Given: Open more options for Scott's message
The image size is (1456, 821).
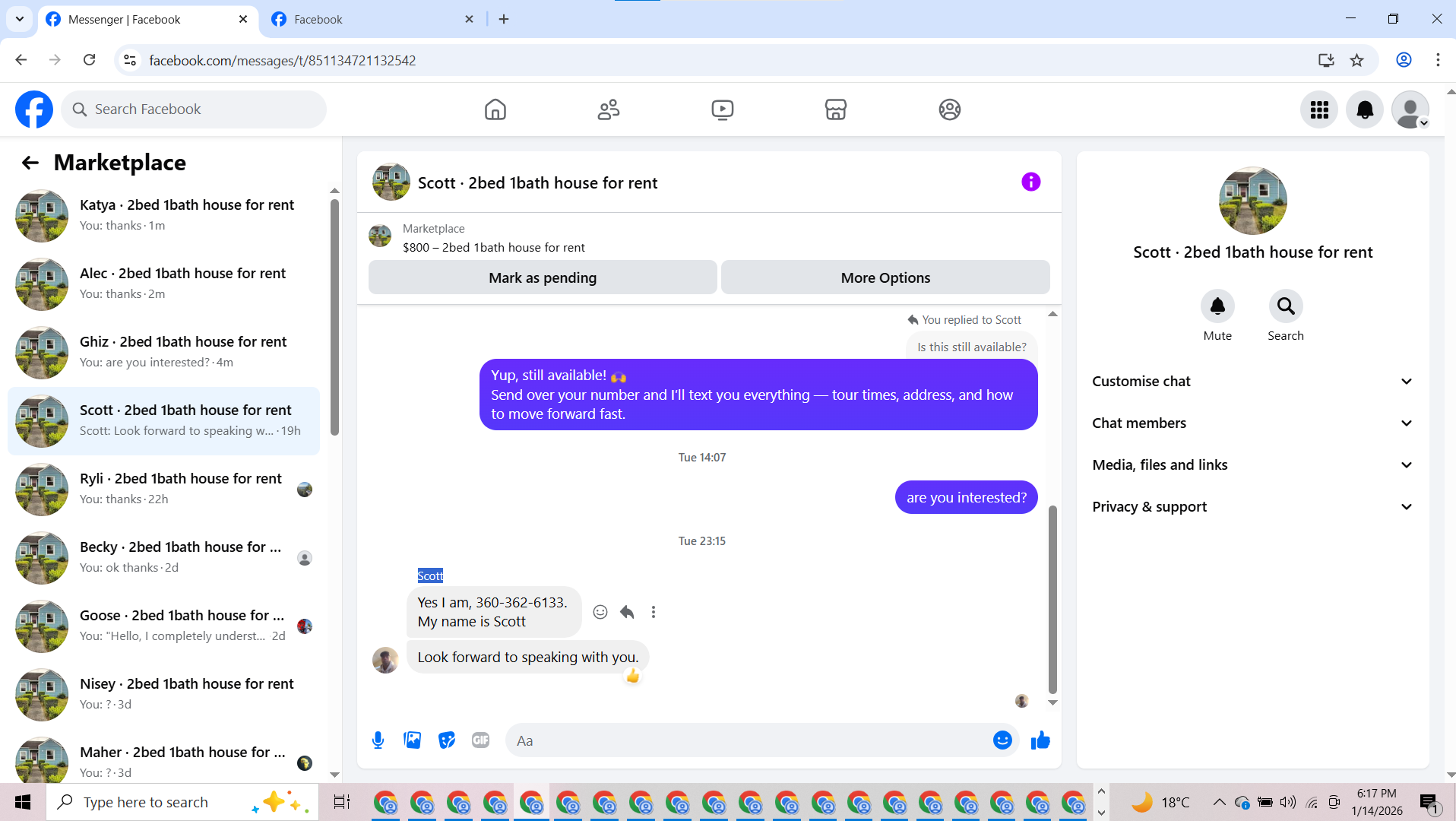Looking at the screenshot, I should [654, 612].
